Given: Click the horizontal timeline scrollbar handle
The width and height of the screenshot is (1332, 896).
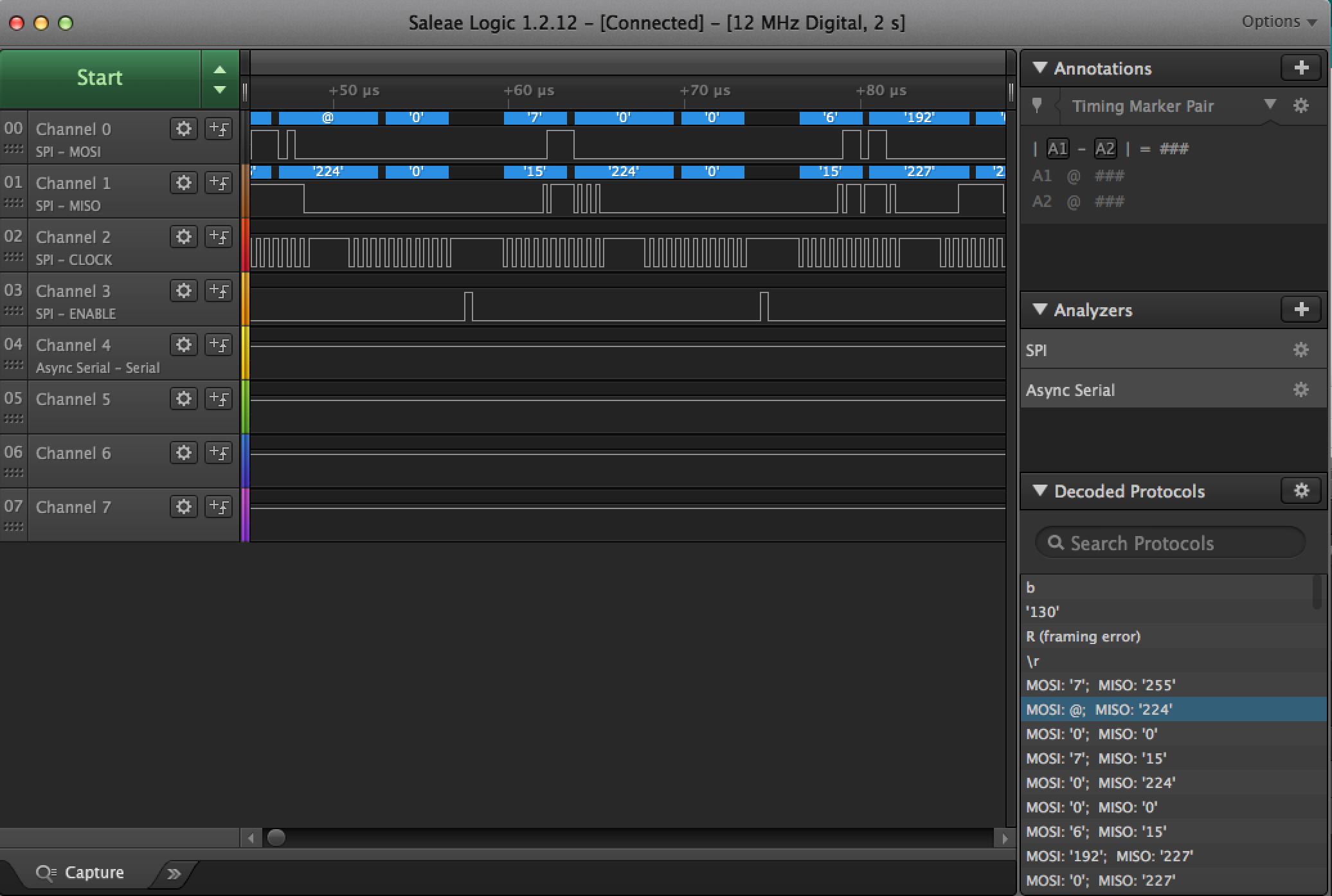Looking at the screenshot, I should [276, 838].
